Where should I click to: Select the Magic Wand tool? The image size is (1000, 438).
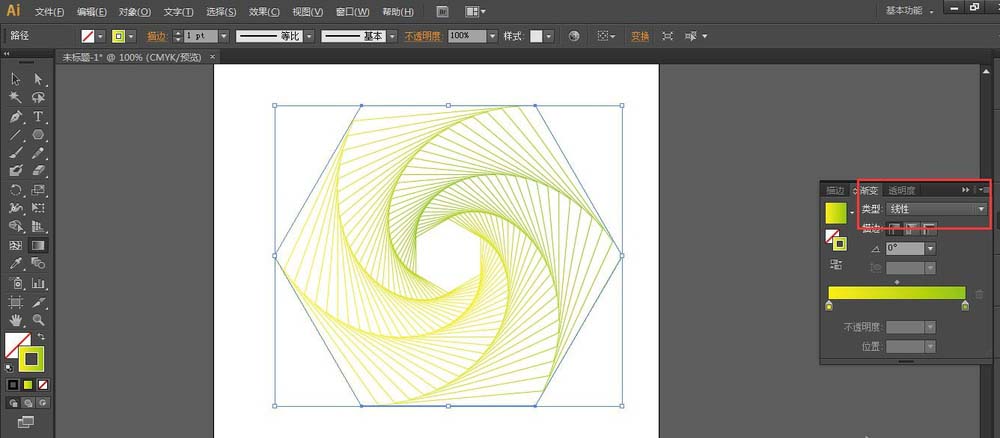[16, 98]
